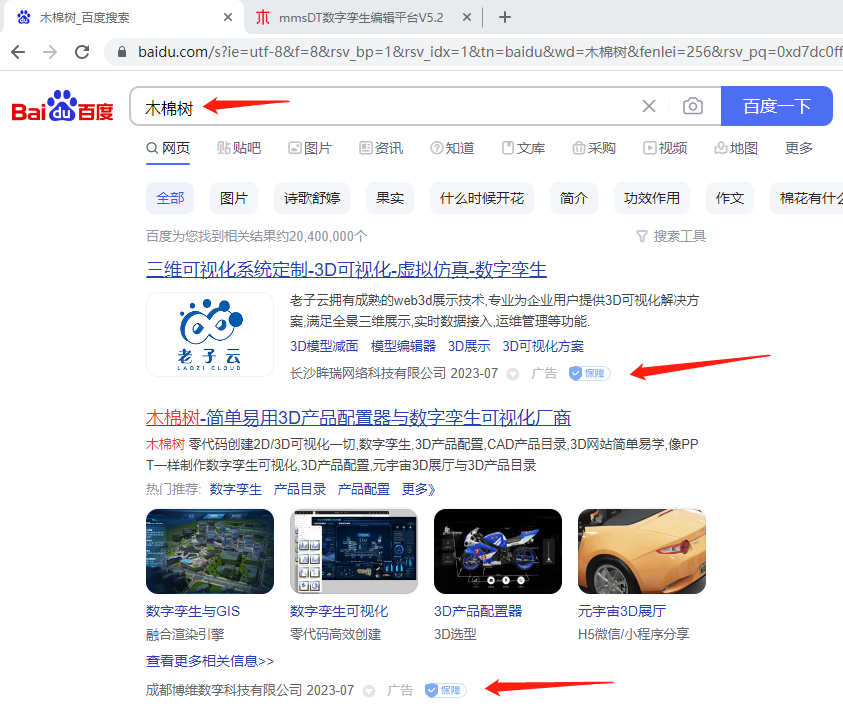
Task: Click 保障 badge on the 长沙眸瑞 ad
Action: coord(589,373)
